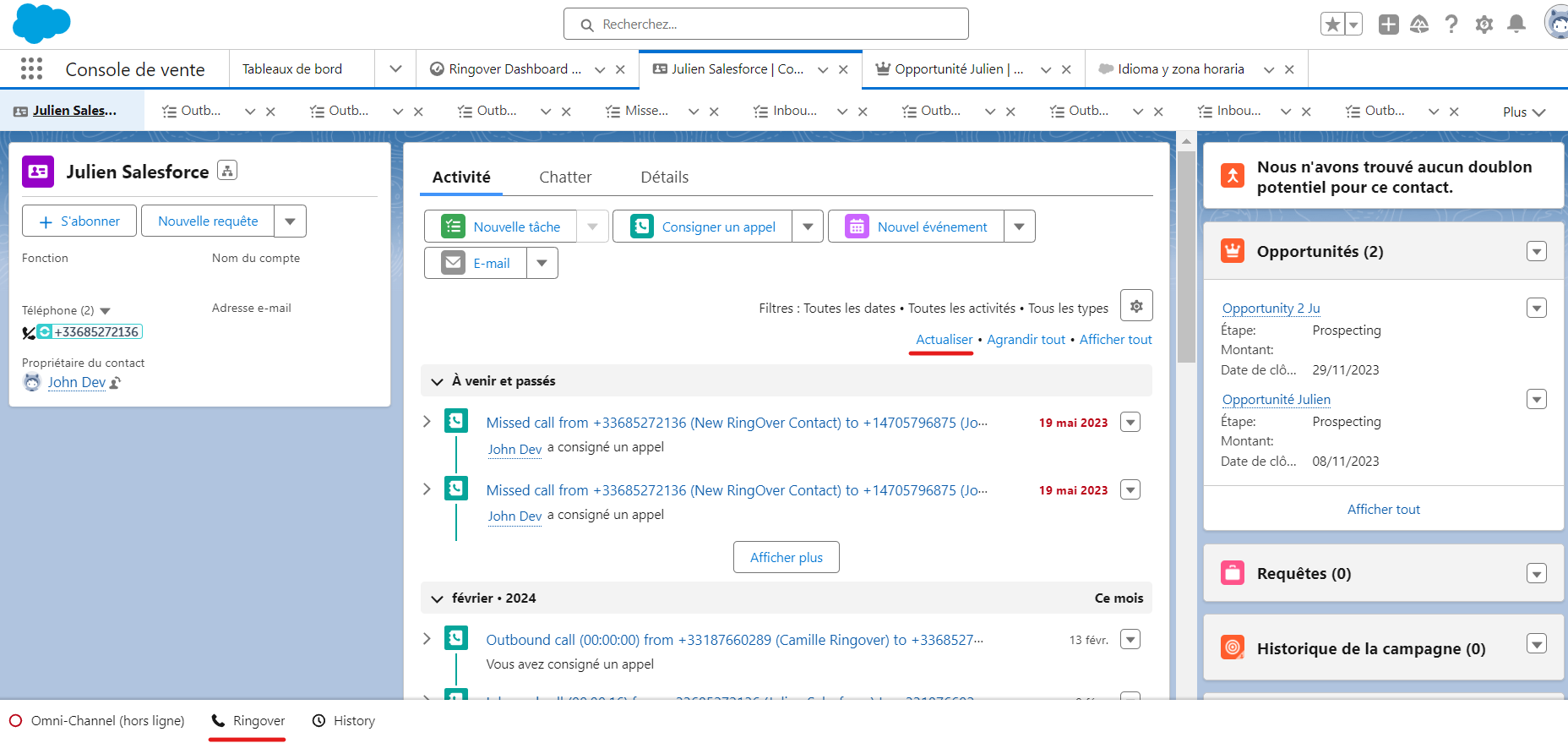Open the Ringover phone utility
Screen dimensions: 1568x743
pyautogui.click(x=248, y=721)
